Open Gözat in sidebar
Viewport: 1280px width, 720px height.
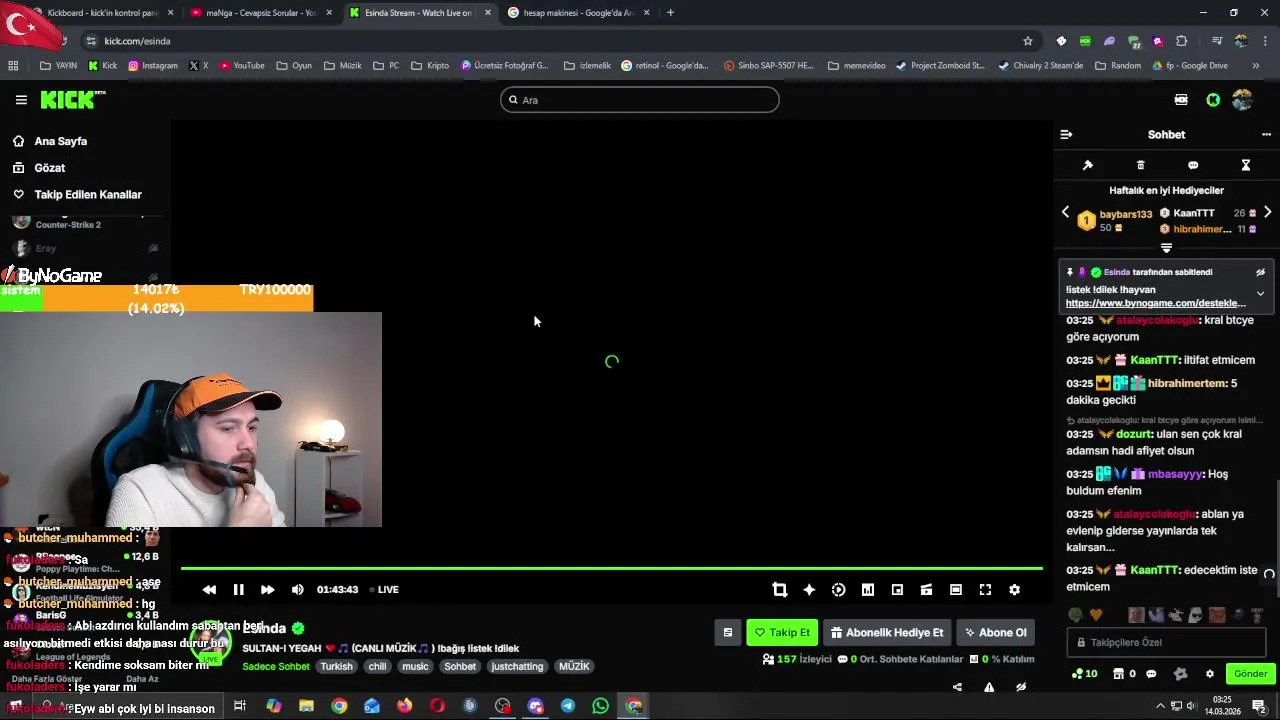click(49, 168)
